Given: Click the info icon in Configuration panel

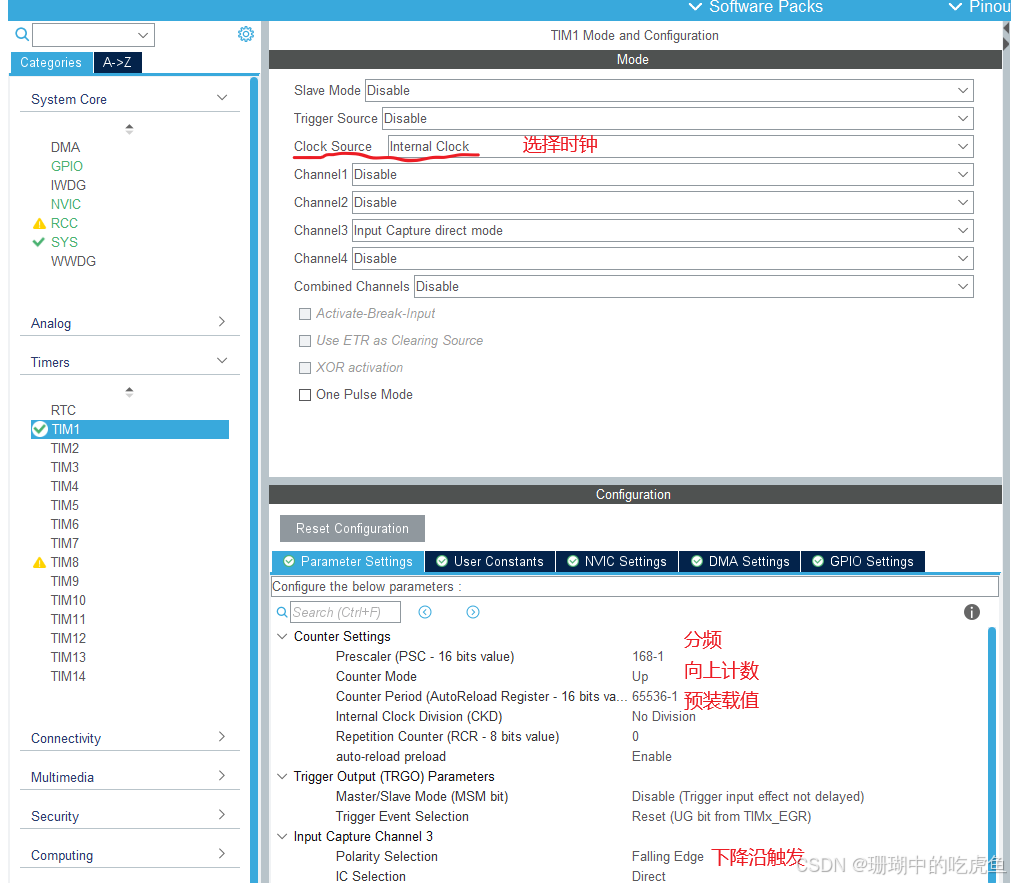Looking at the screenshot, I should [x=972, y=612].
